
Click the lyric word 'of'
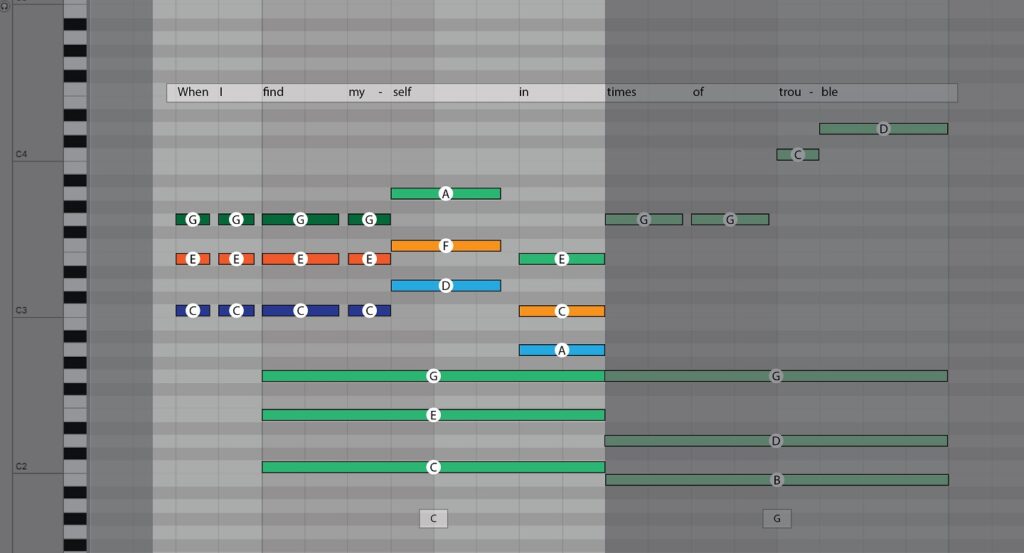tap(698, 92)
